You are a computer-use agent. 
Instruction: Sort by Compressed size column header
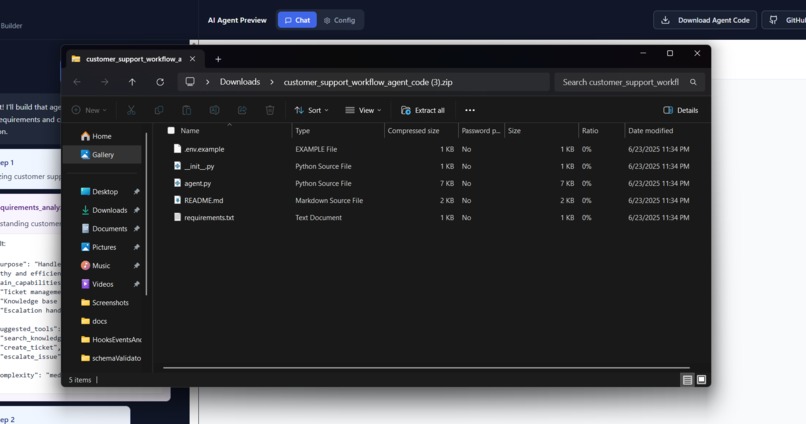tap(413, 131)
